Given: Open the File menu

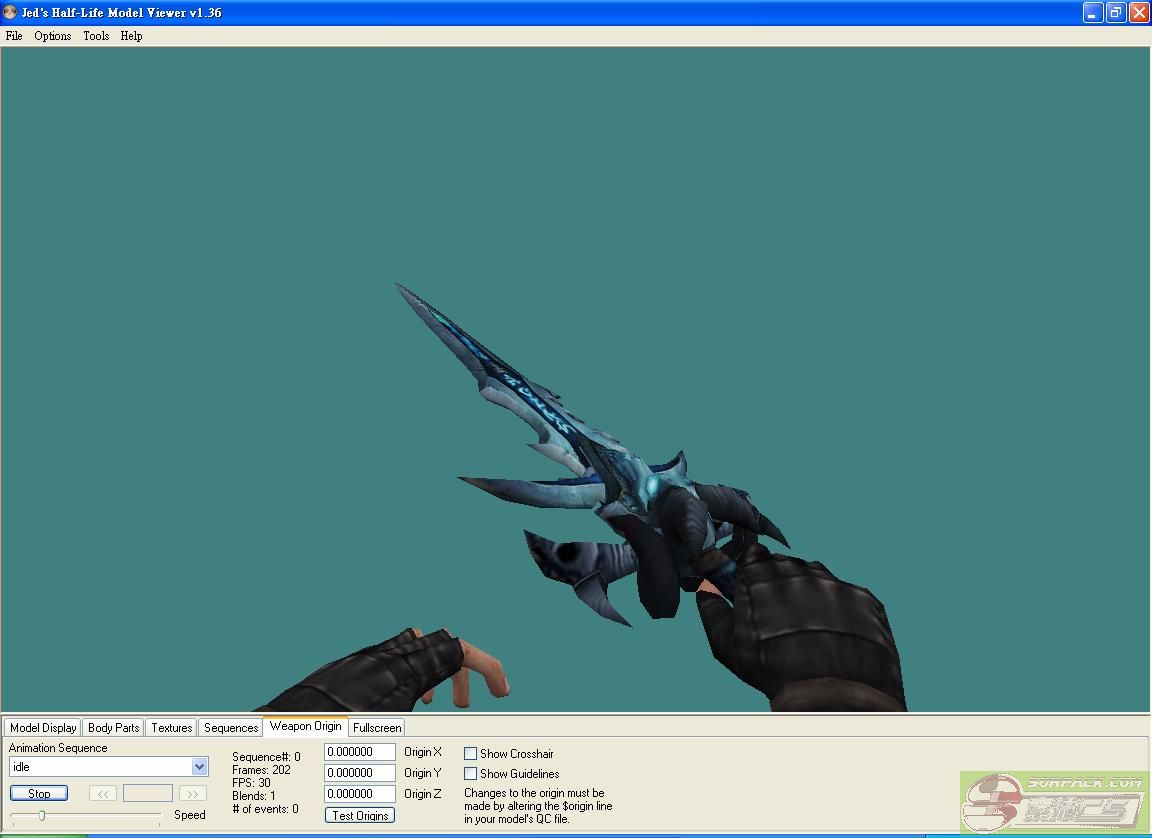Looking at the screenshot, I should (x=14, y=36).
